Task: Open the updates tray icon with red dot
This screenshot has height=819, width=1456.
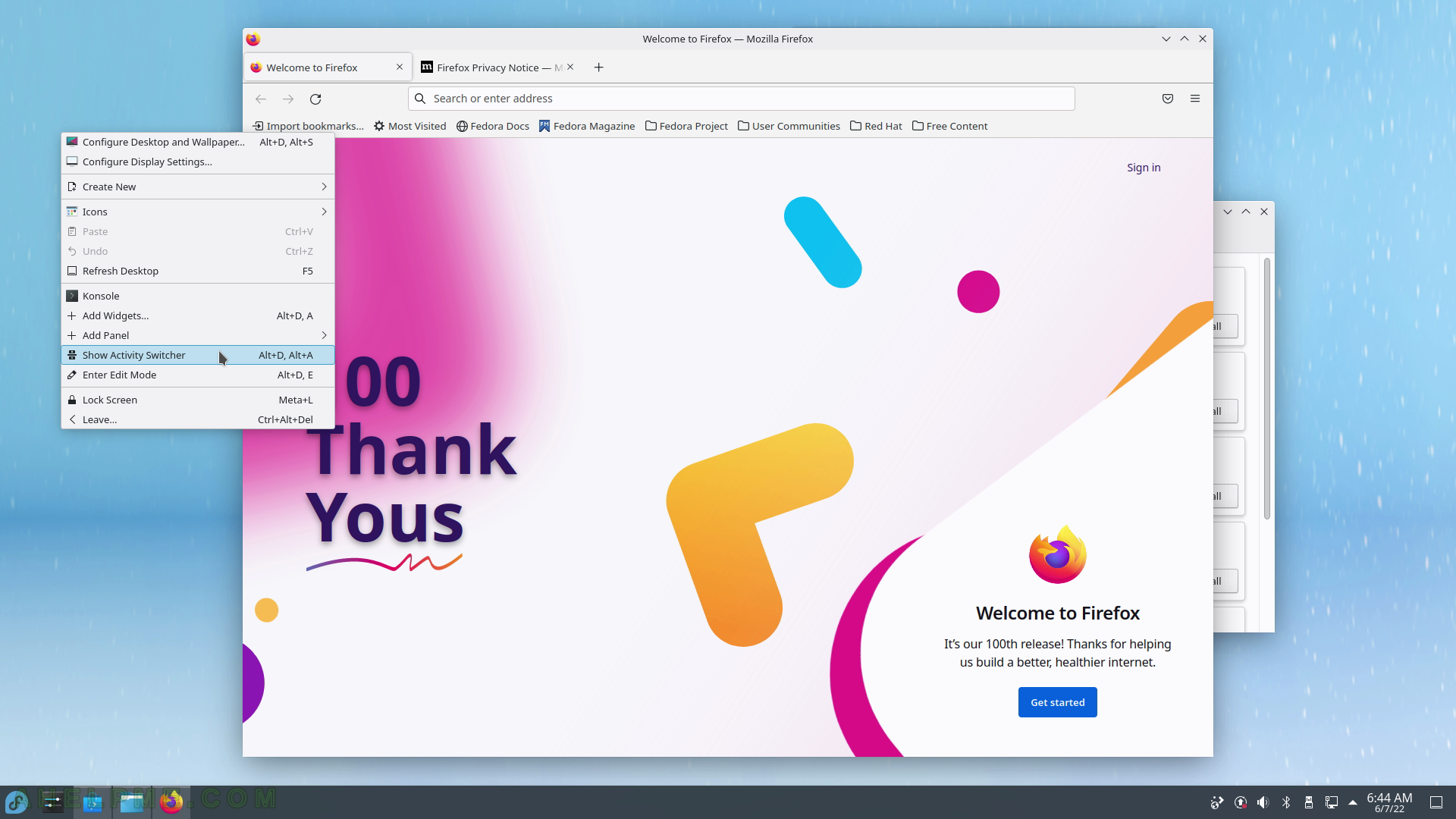Action: [x=1241, y=802]
